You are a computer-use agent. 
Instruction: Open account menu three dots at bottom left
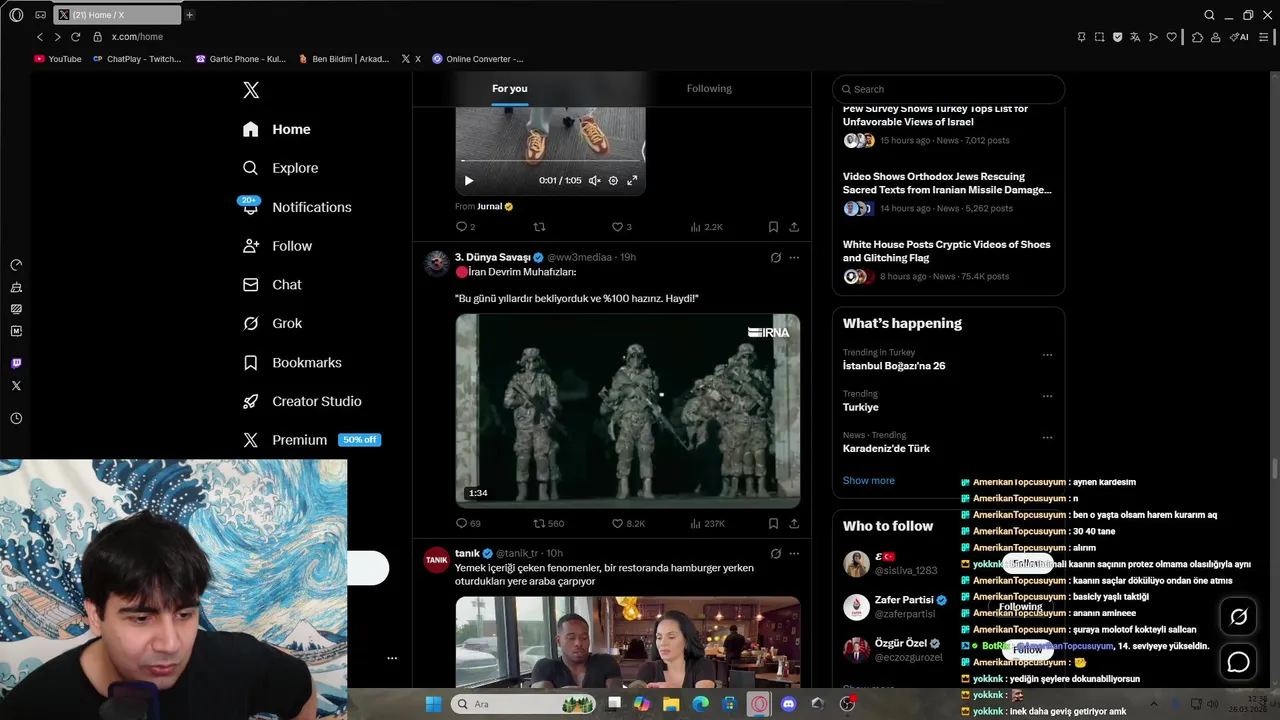click(x=392, y=658)
